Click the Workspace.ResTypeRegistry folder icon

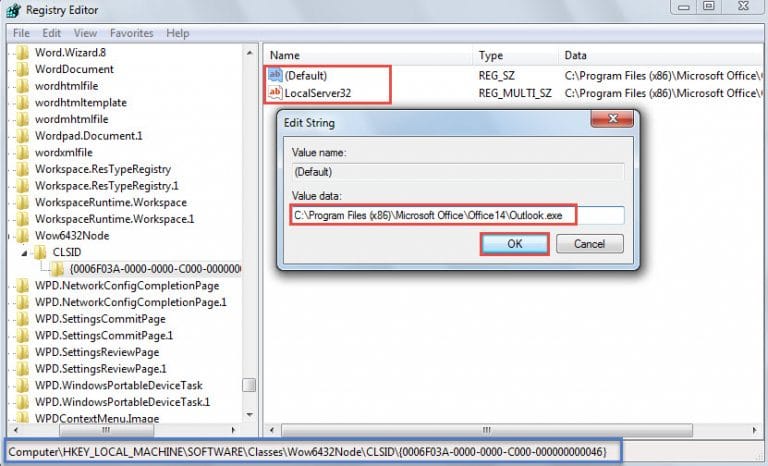(23, 169)
